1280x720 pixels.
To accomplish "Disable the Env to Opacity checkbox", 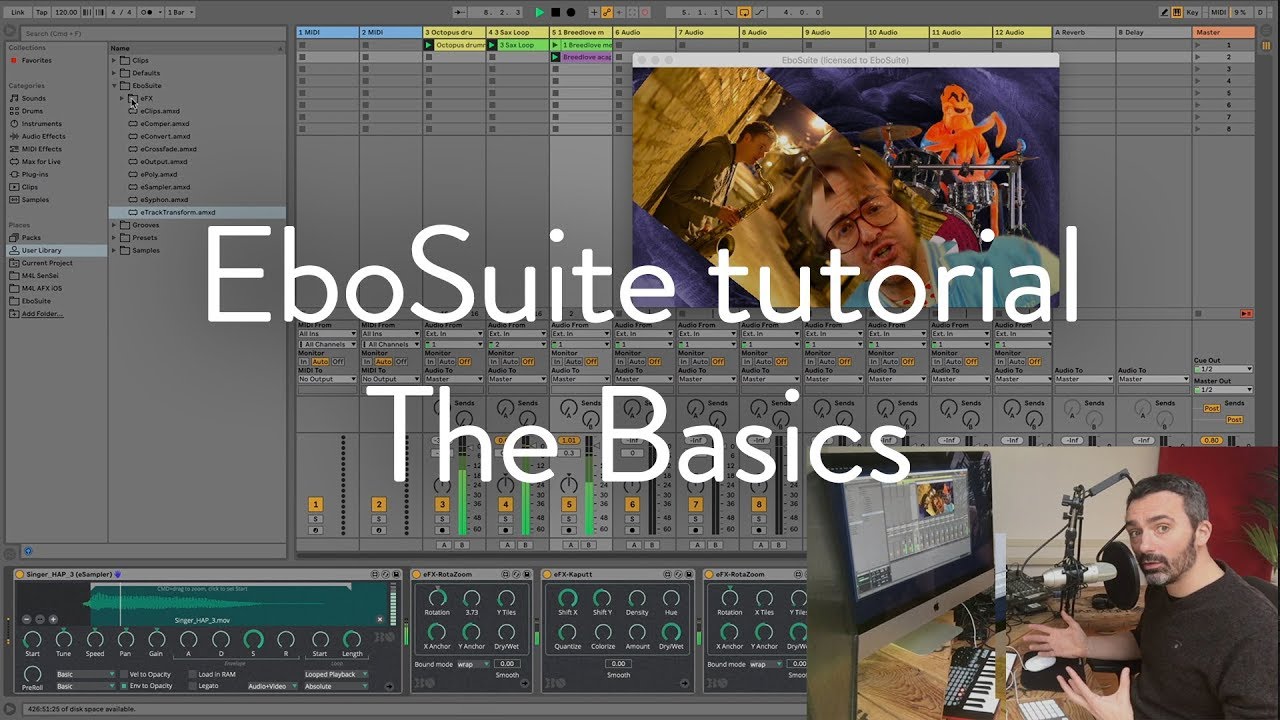I will pyautogui.click(x=123, y=686).
